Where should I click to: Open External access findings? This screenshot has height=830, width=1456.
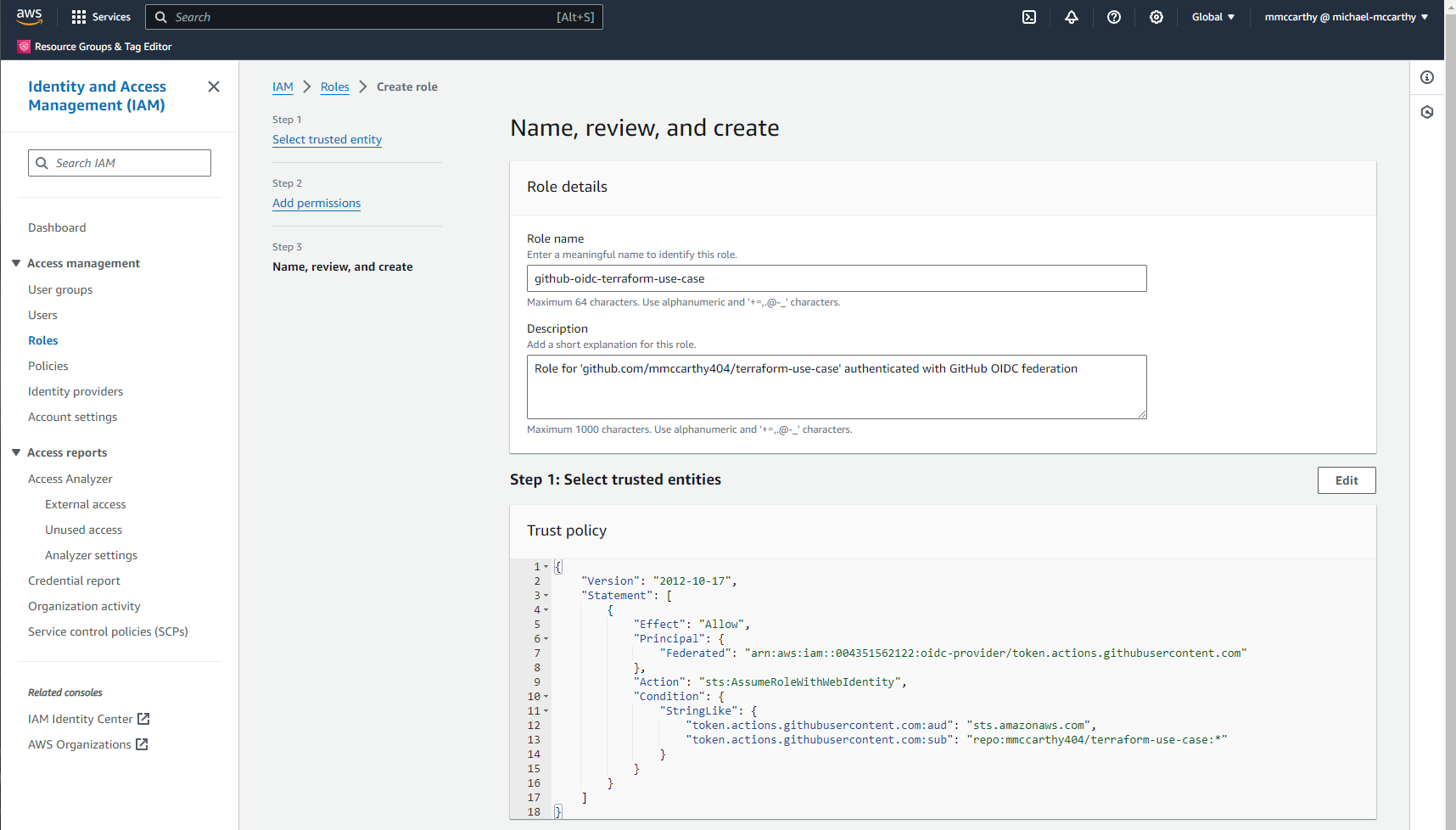[86, 504]
